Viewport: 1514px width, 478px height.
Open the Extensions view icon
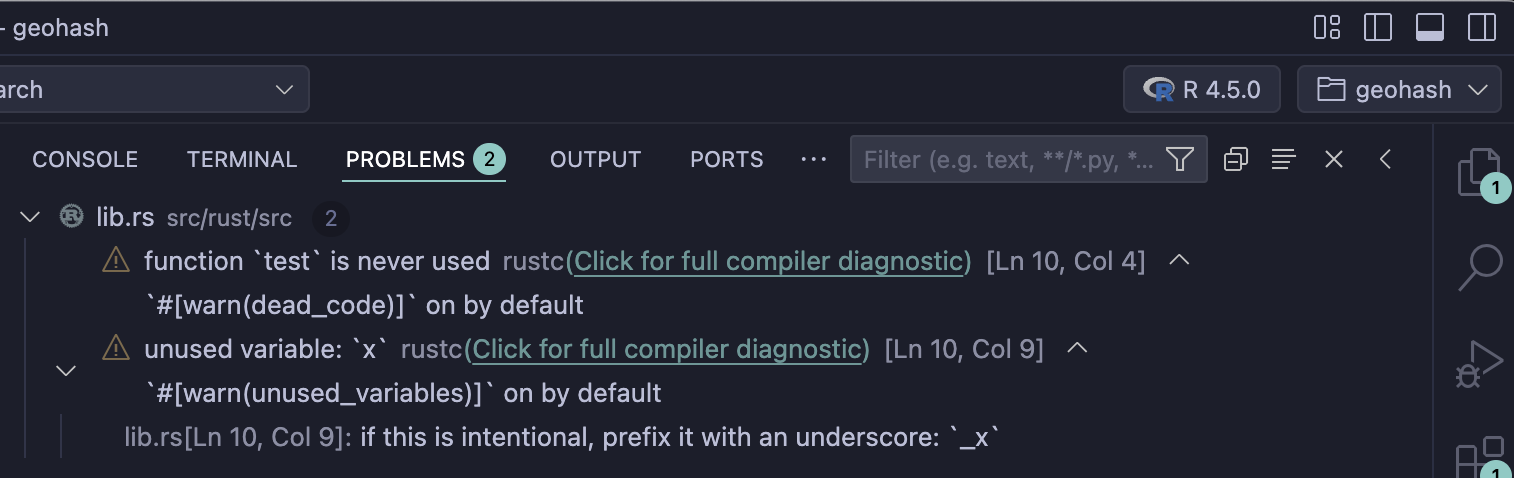(1479, 458)
